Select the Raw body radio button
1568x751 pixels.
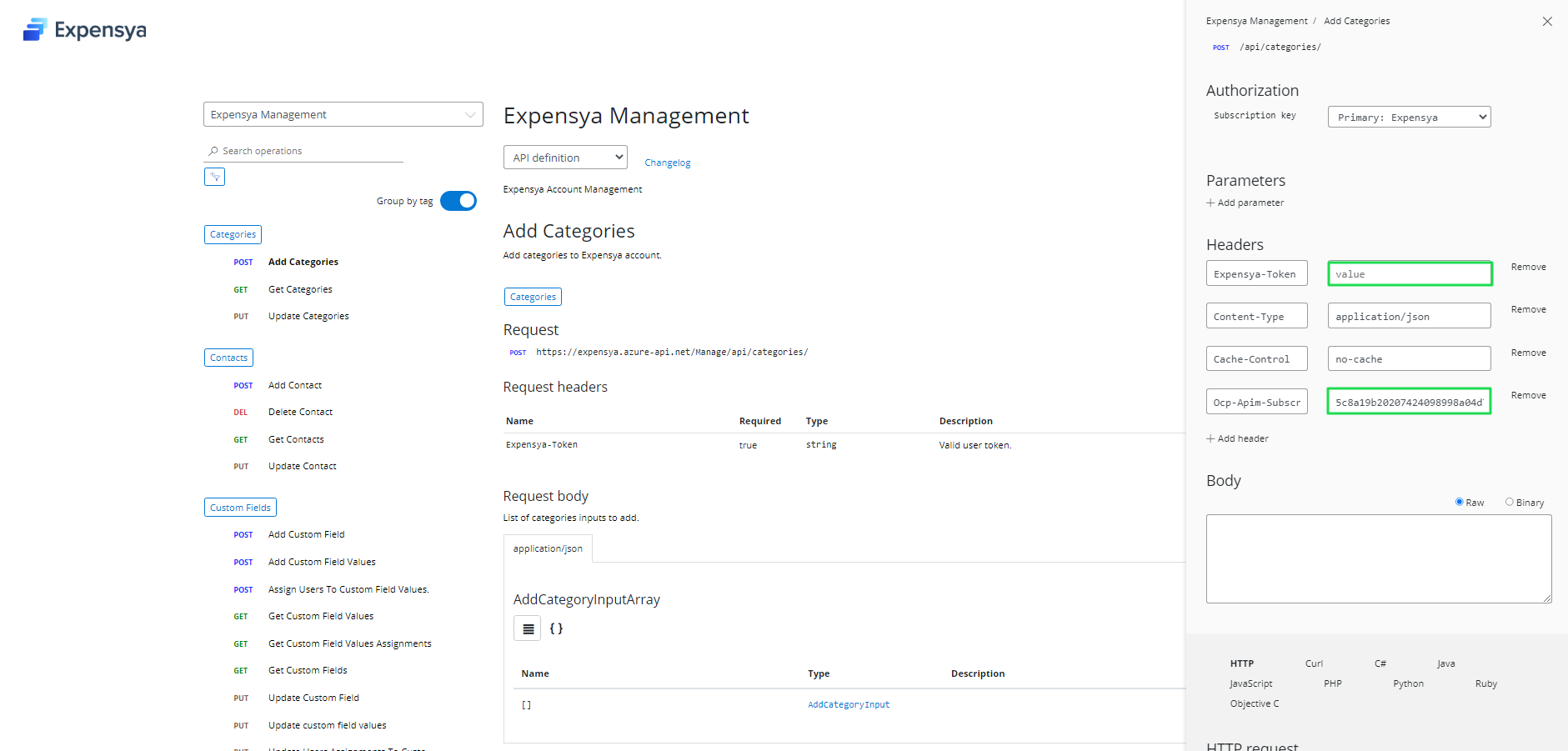(1460, 502)
